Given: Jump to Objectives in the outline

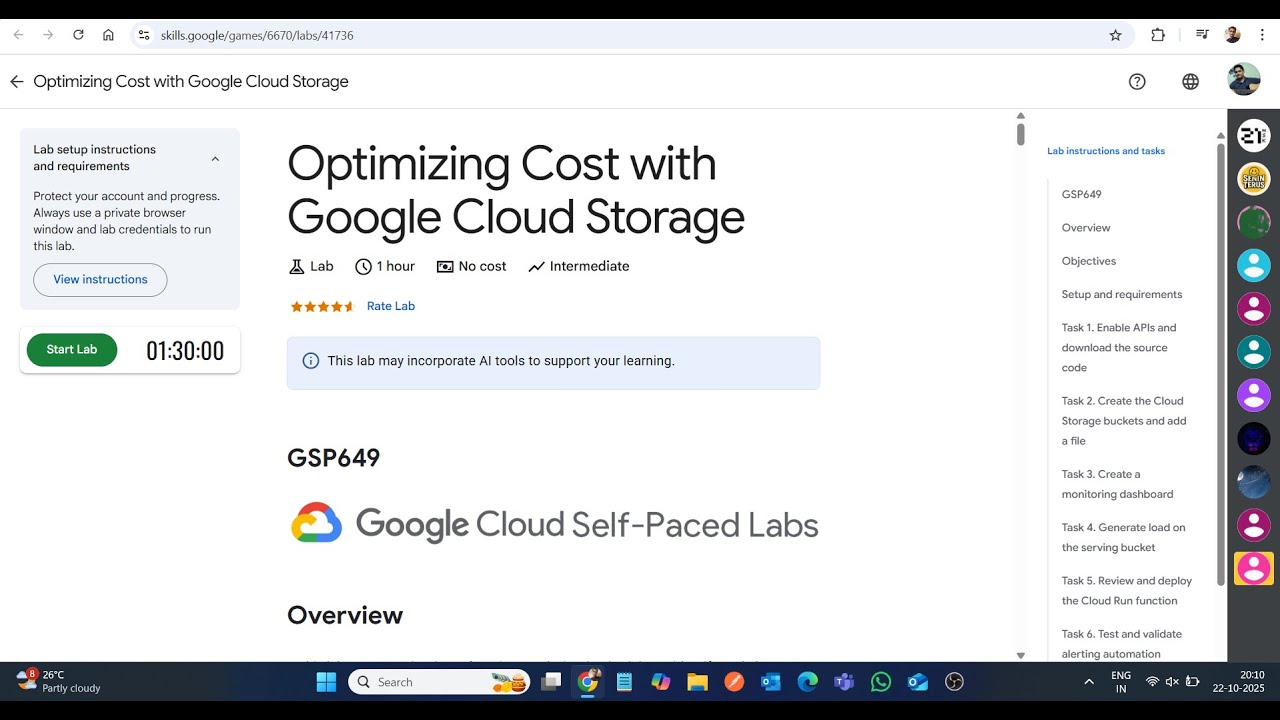Looking at the screenshot, I should pyautogui.click(x=1089, y=261).
